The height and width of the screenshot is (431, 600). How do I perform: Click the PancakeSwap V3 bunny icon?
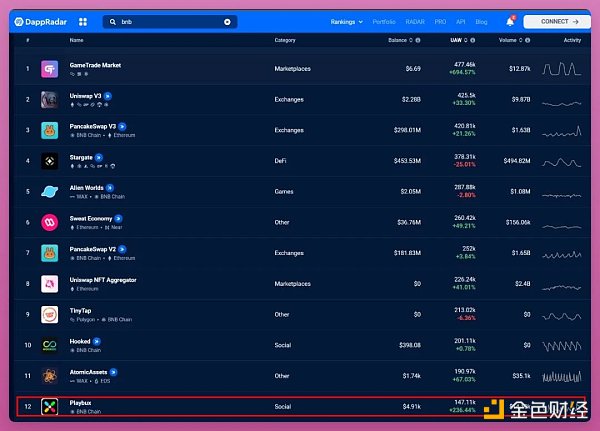49,130
